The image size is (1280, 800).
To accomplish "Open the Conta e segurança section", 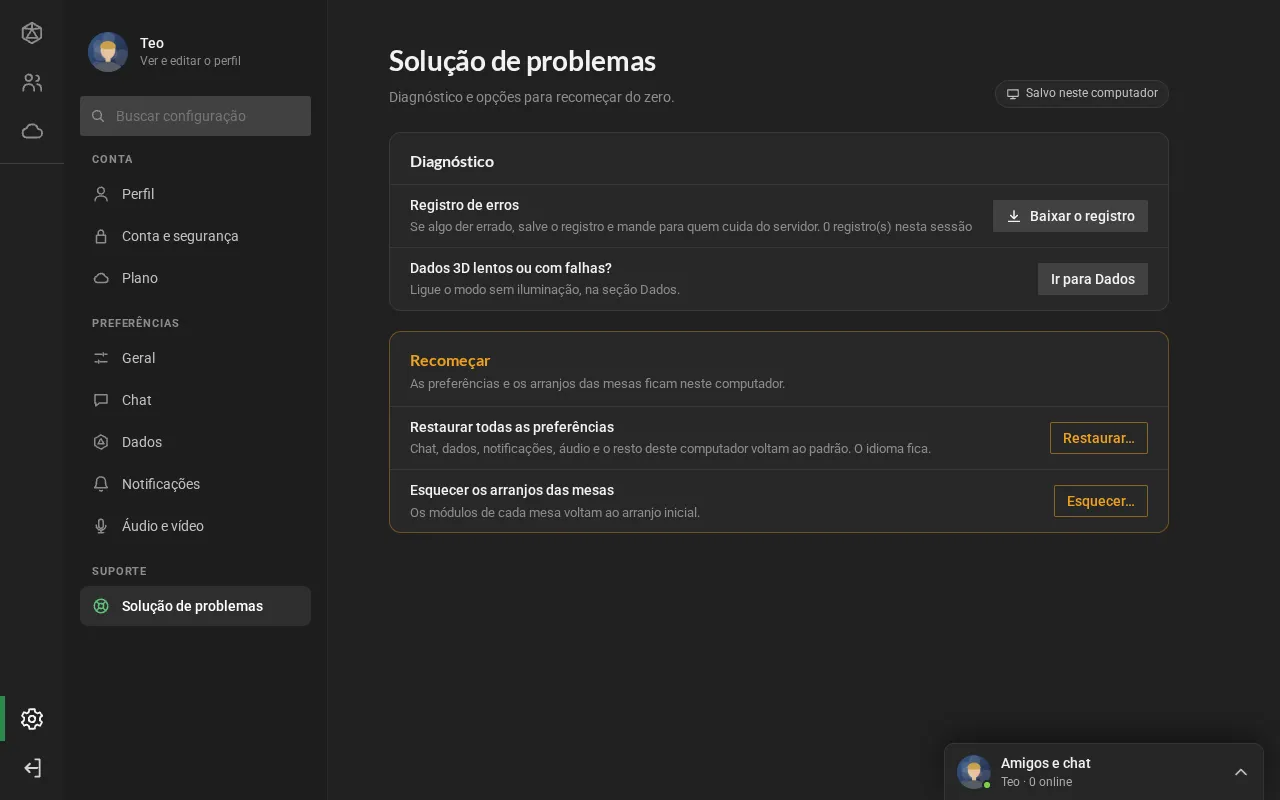I will 195,236.
